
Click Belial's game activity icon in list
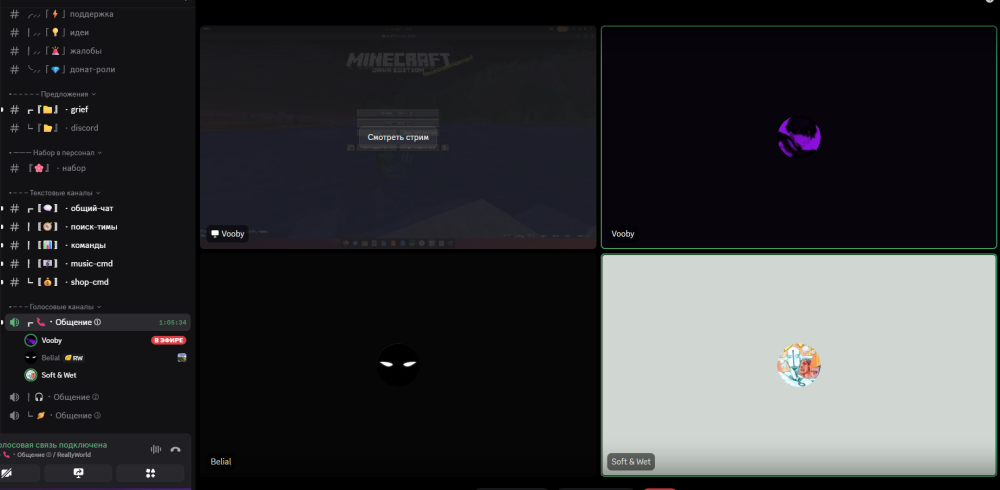pyautogui.click(x=182, y=358)
